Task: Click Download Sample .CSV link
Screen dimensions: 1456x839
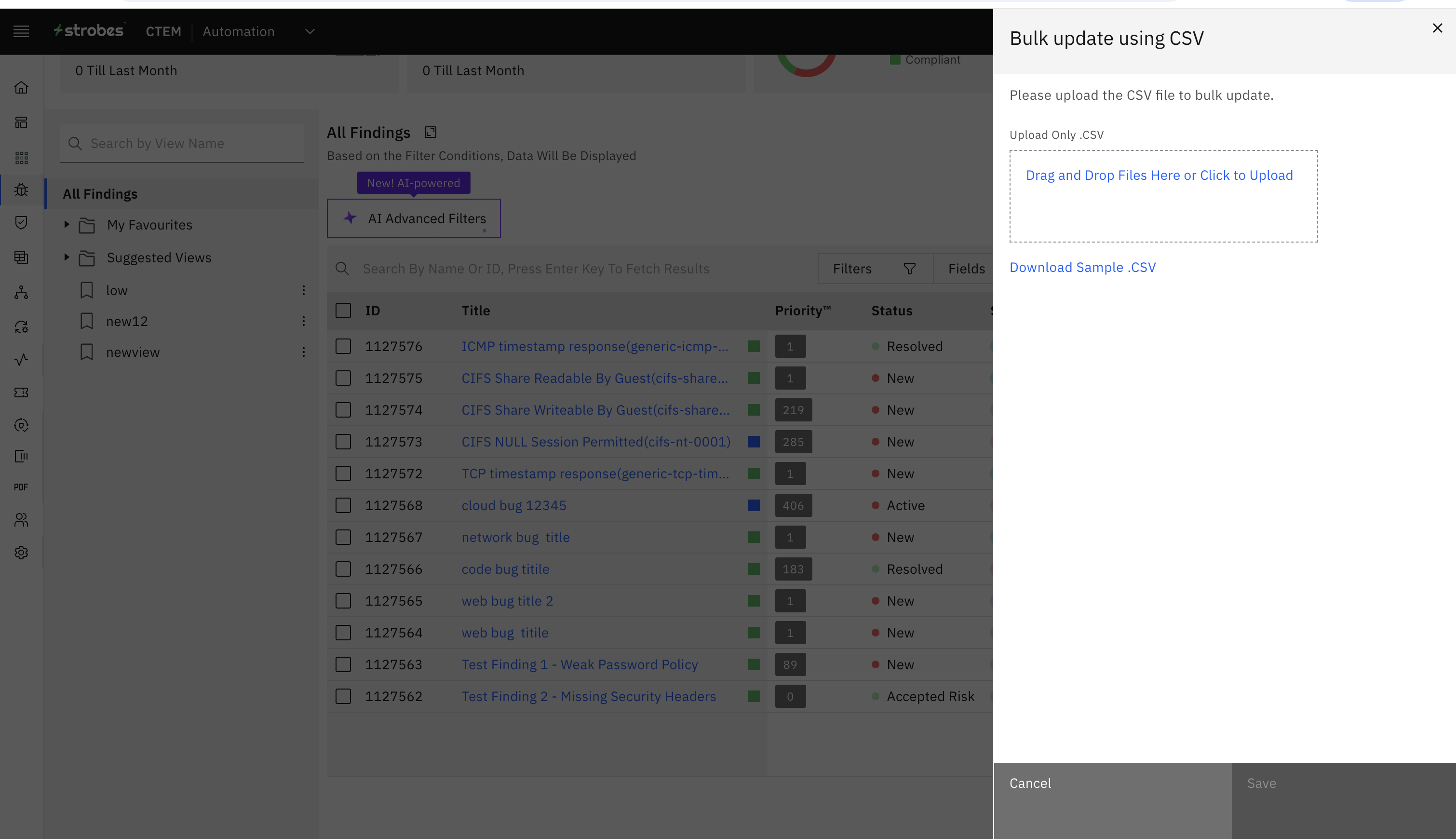Action: tap(1082, 268)
